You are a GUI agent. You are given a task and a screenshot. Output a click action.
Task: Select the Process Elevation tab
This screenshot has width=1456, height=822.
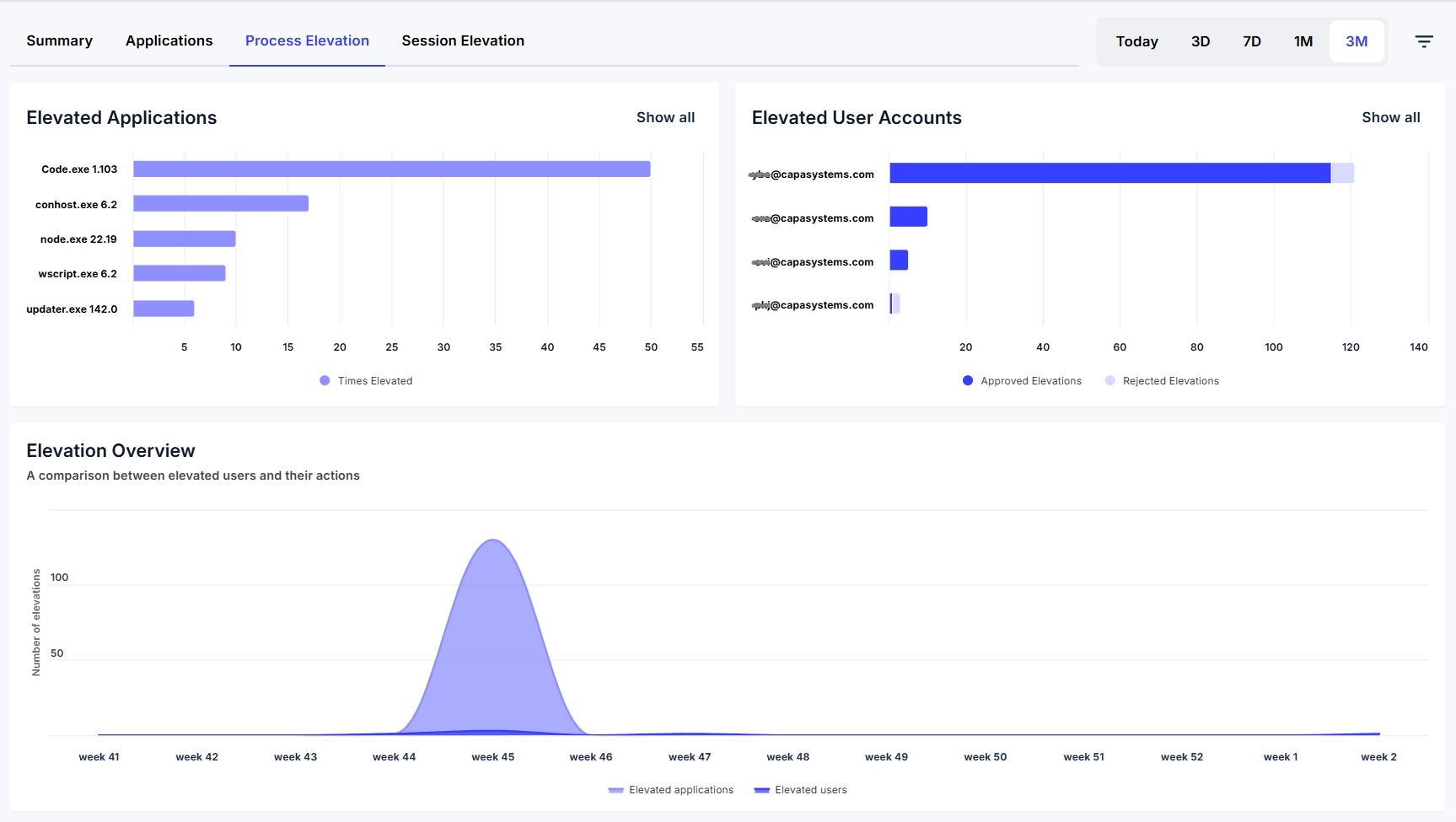[x=307, y=40]
